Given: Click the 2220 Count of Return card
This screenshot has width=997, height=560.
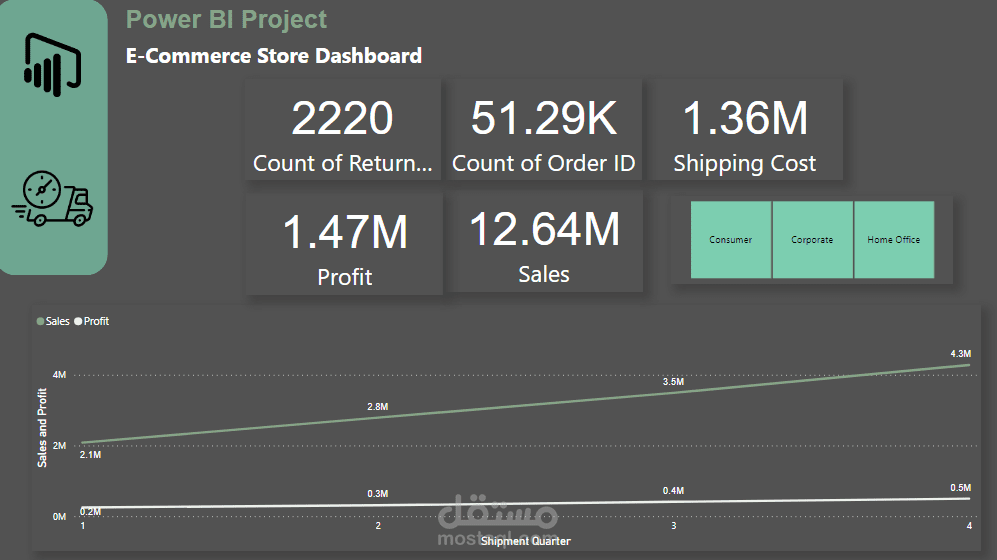Looking at the screenshot, I should (x=343, y=129).
